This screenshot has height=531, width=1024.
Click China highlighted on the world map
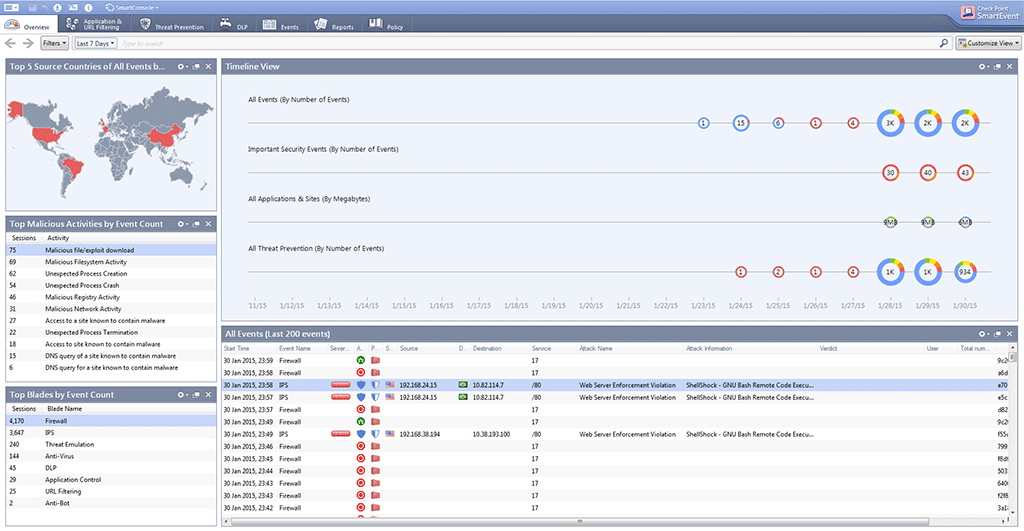163,136
